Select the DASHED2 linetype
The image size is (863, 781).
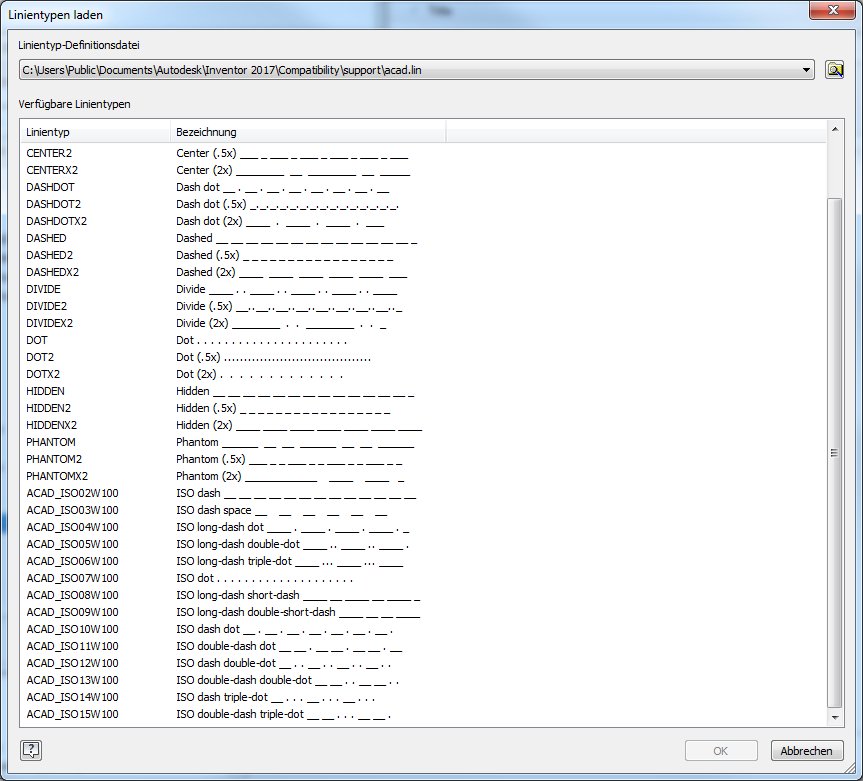click(x=50, y=255)
